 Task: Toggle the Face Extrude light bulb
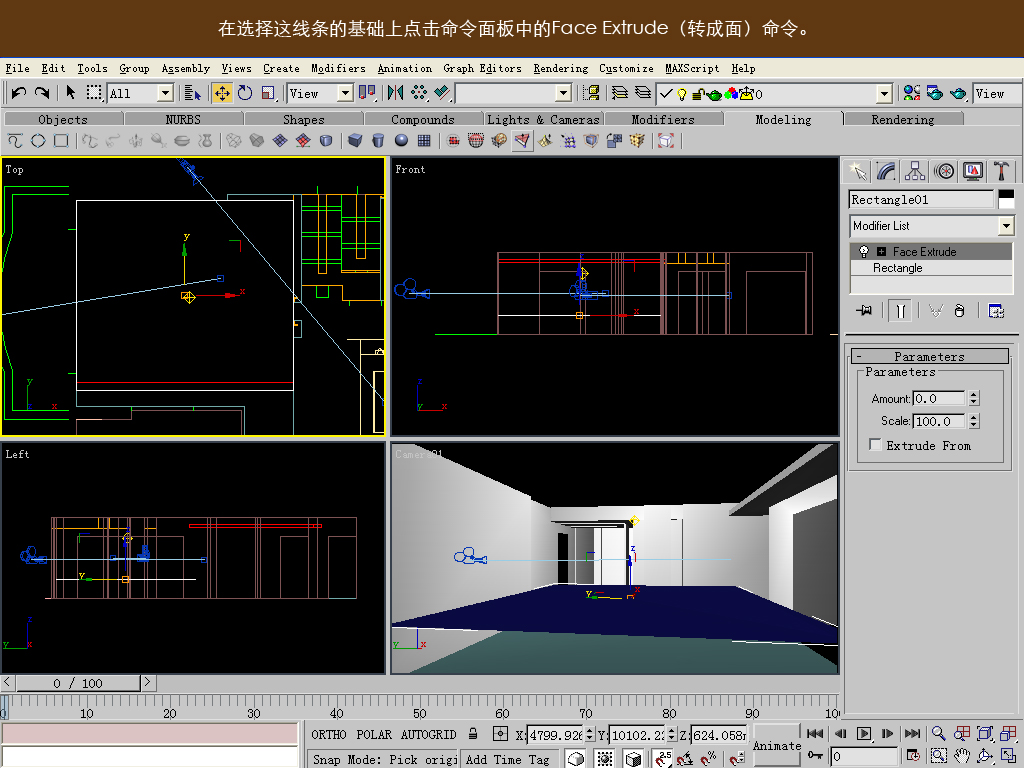(x=864, y=251)
